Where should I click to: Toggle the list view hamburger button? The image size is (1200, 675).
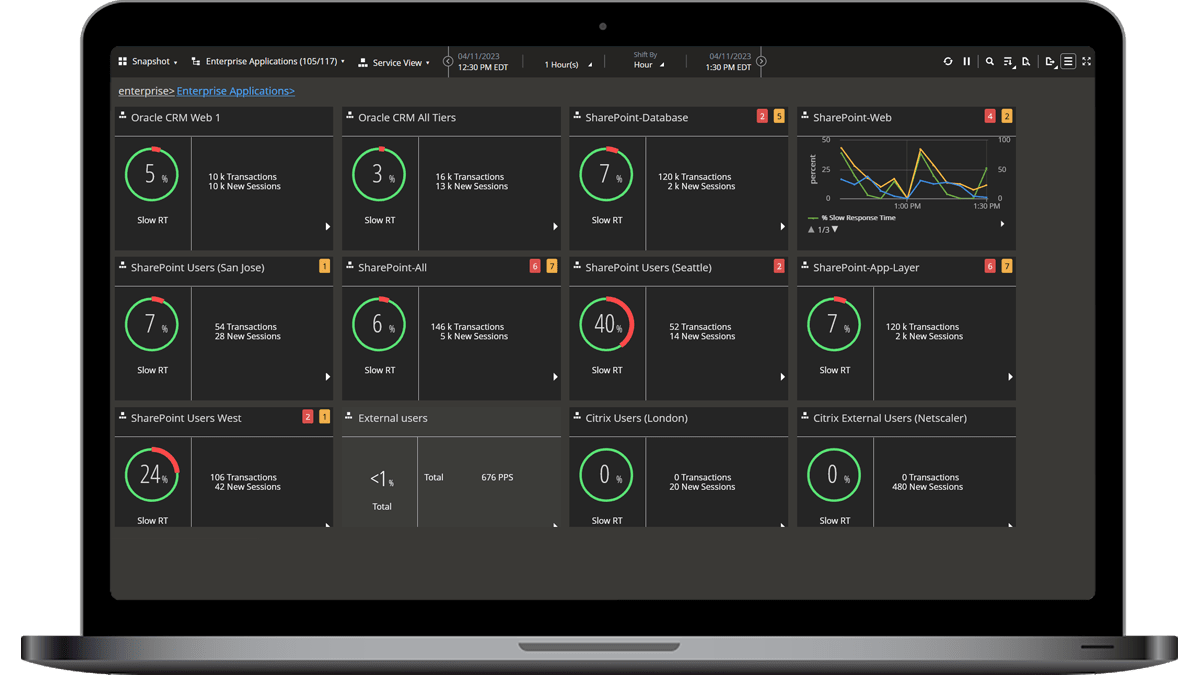point(1068,62)
